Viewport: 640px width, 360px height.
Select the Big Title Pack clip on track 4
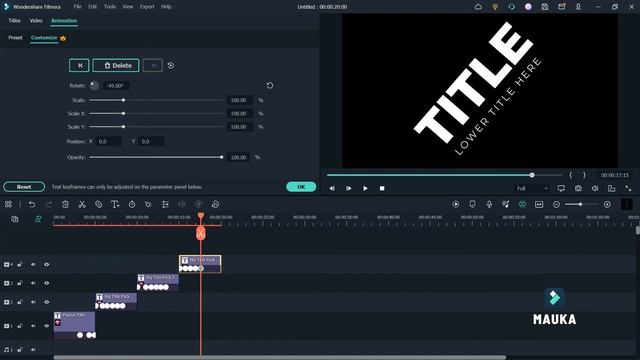[200, 264]
